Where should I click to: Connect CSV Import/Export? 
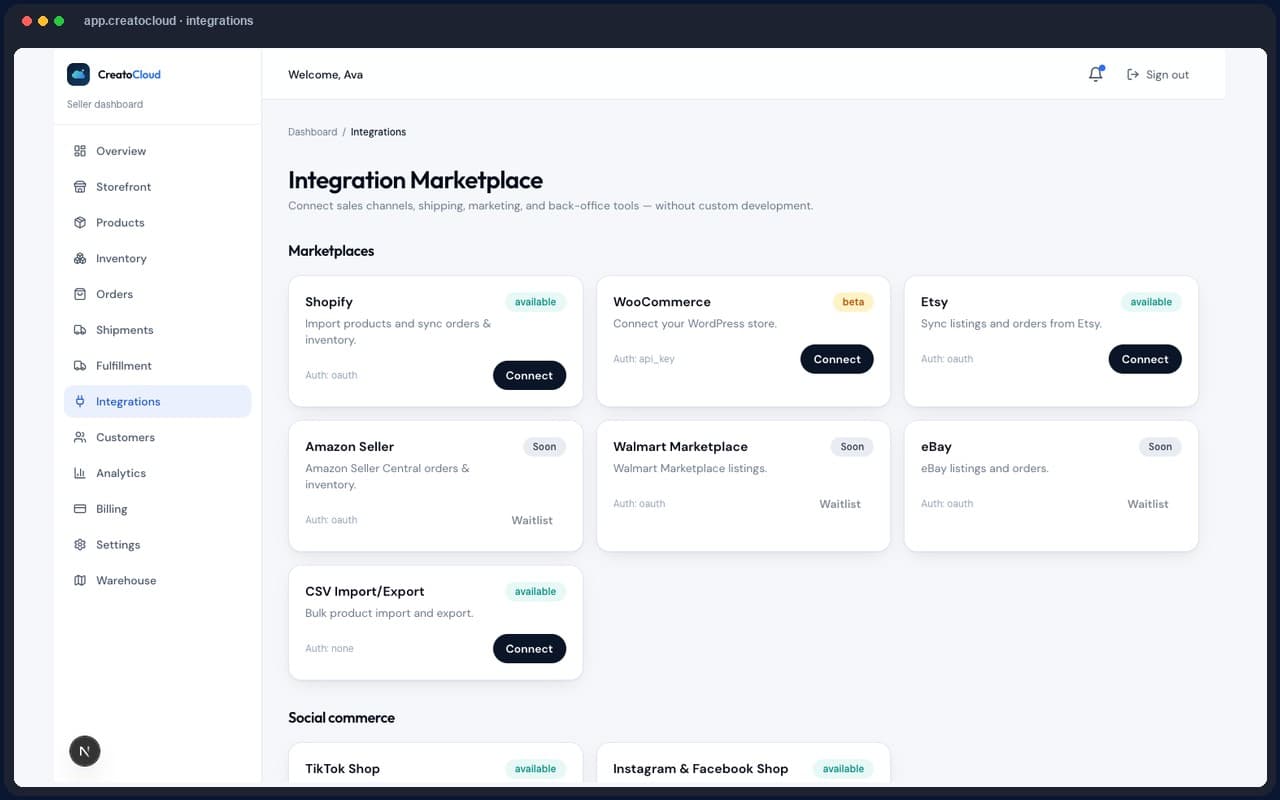pyautogui.click(x=529, y=648)
